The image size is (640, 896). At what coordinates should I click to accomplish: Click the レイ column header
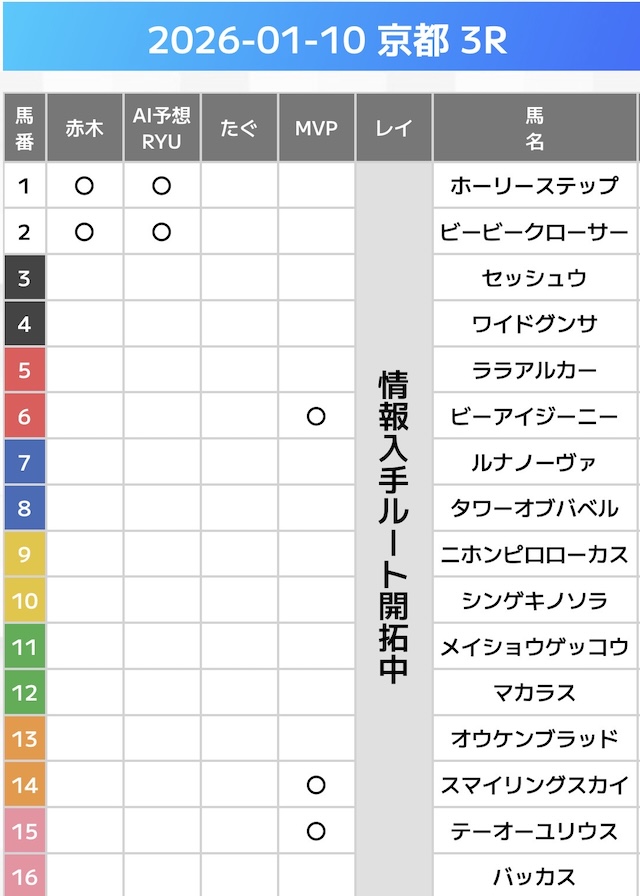393,128
